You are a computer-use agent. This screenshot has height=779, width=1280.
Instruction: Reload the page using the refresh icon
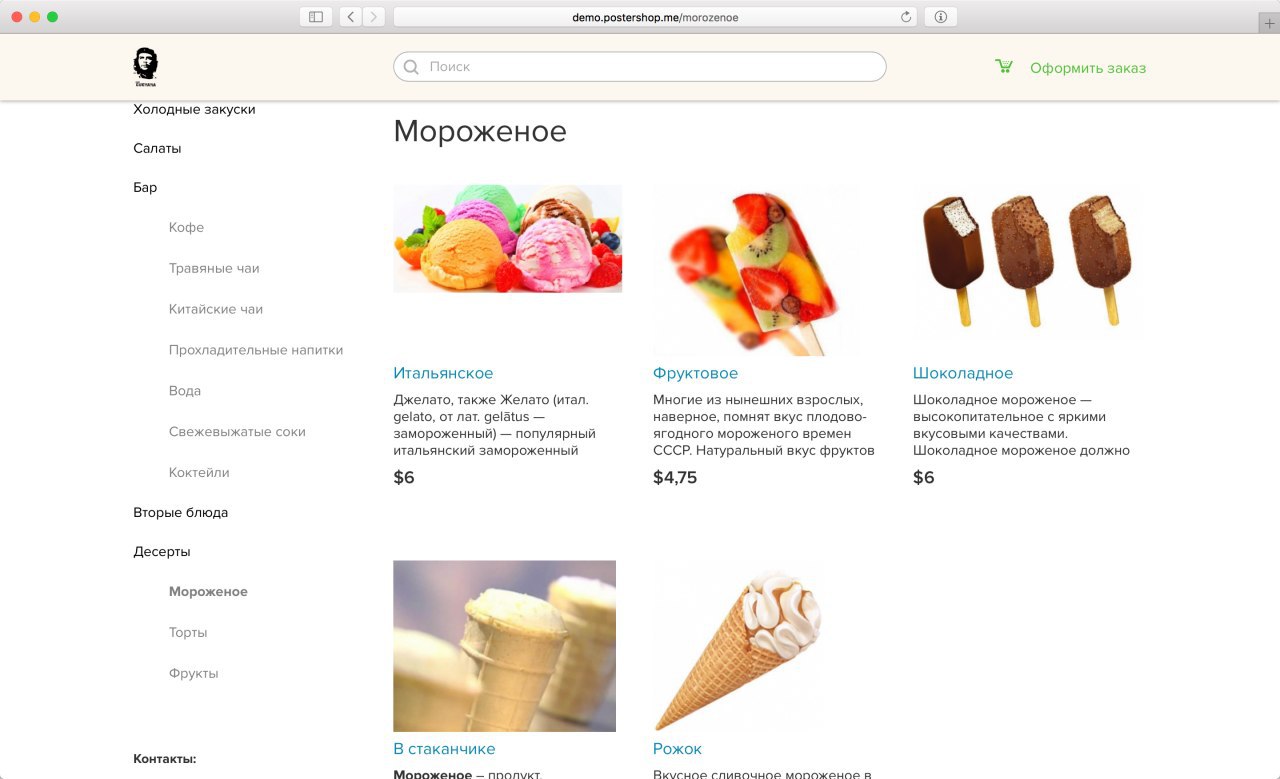[x=906, y=17]
